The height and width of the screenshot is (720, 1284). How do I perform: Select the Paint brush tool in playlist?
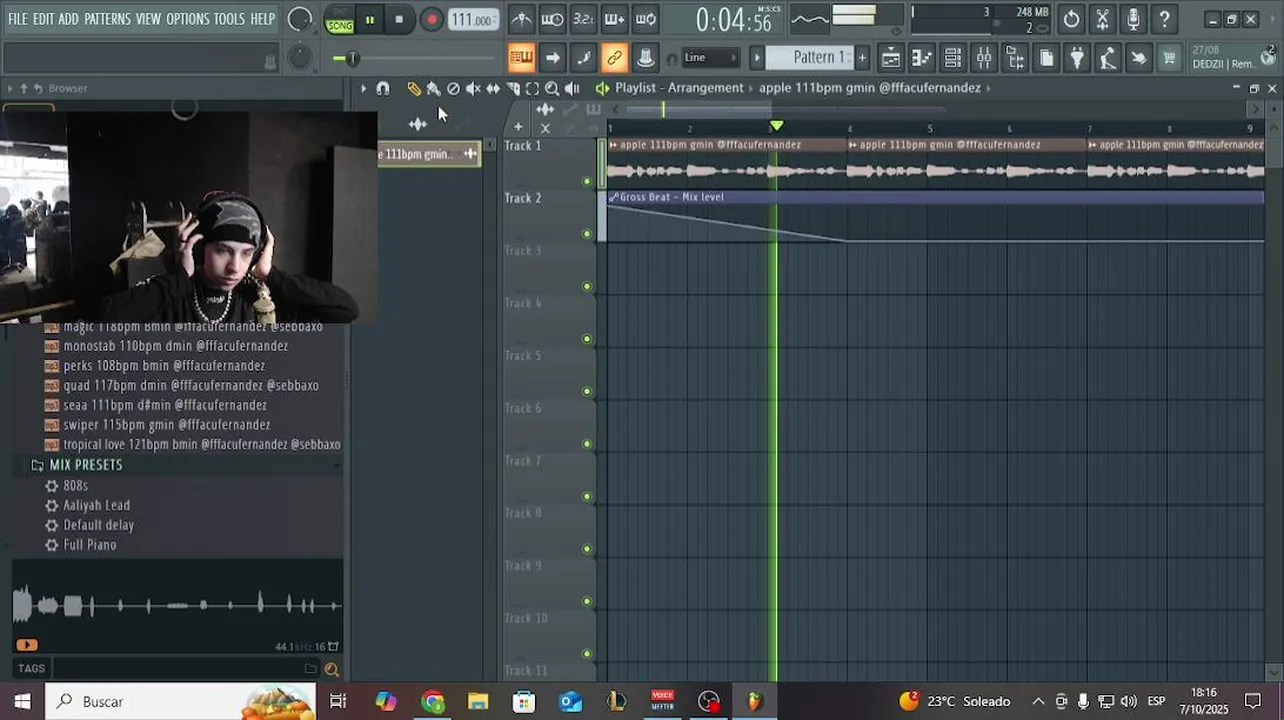coord(433,89)
